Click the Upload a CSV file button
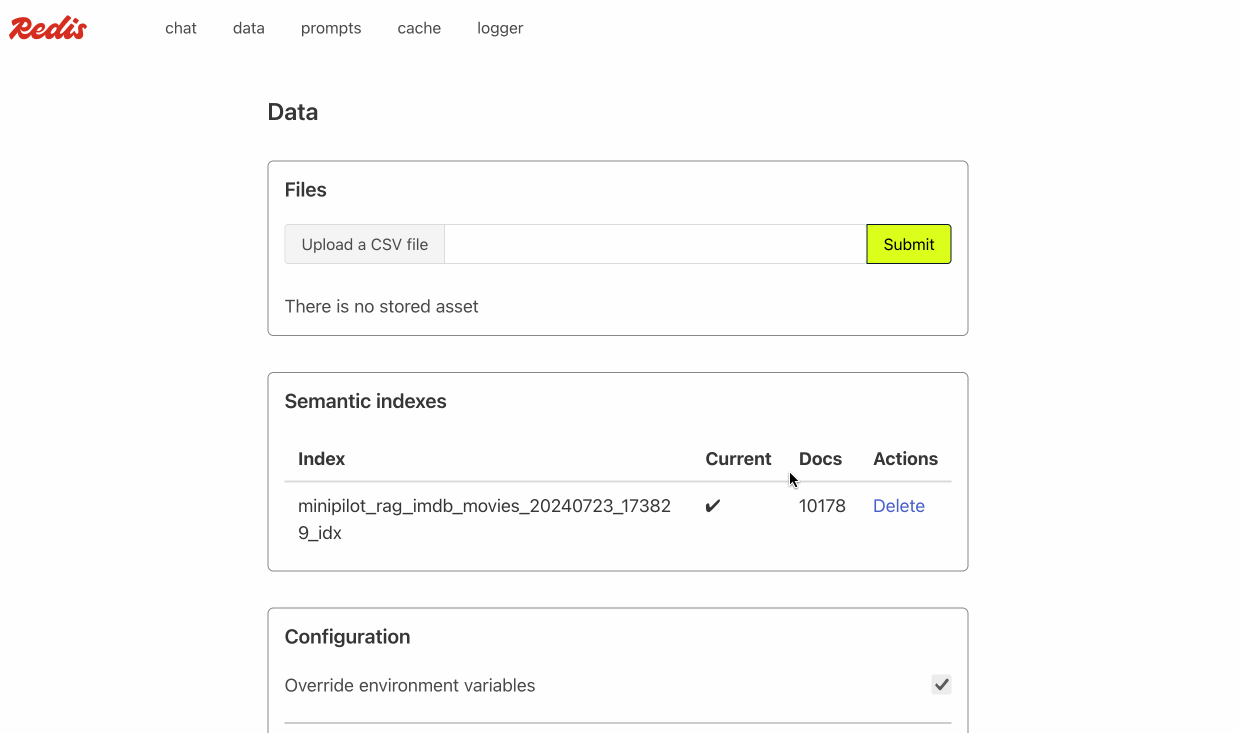1239x733 pixels. tap(365, 244)
